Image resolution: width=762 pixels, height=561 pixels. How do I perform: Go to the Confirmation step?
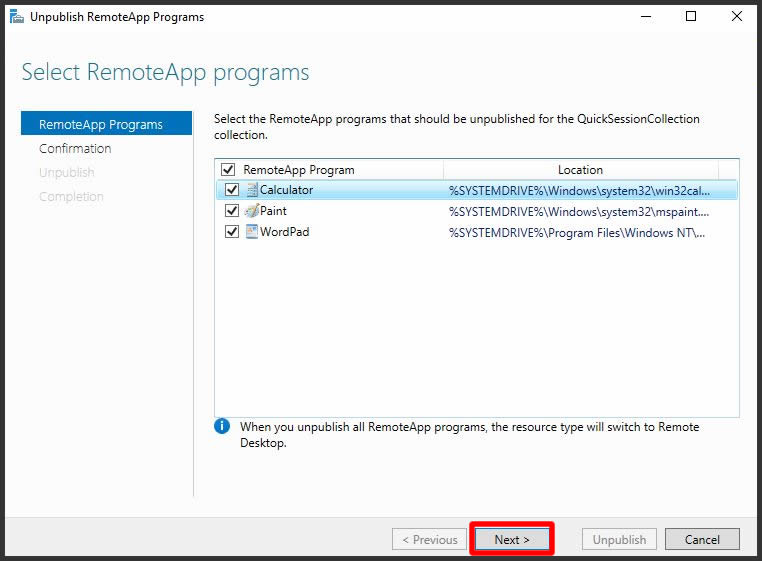pyautogui.click(x=75, y=148)
